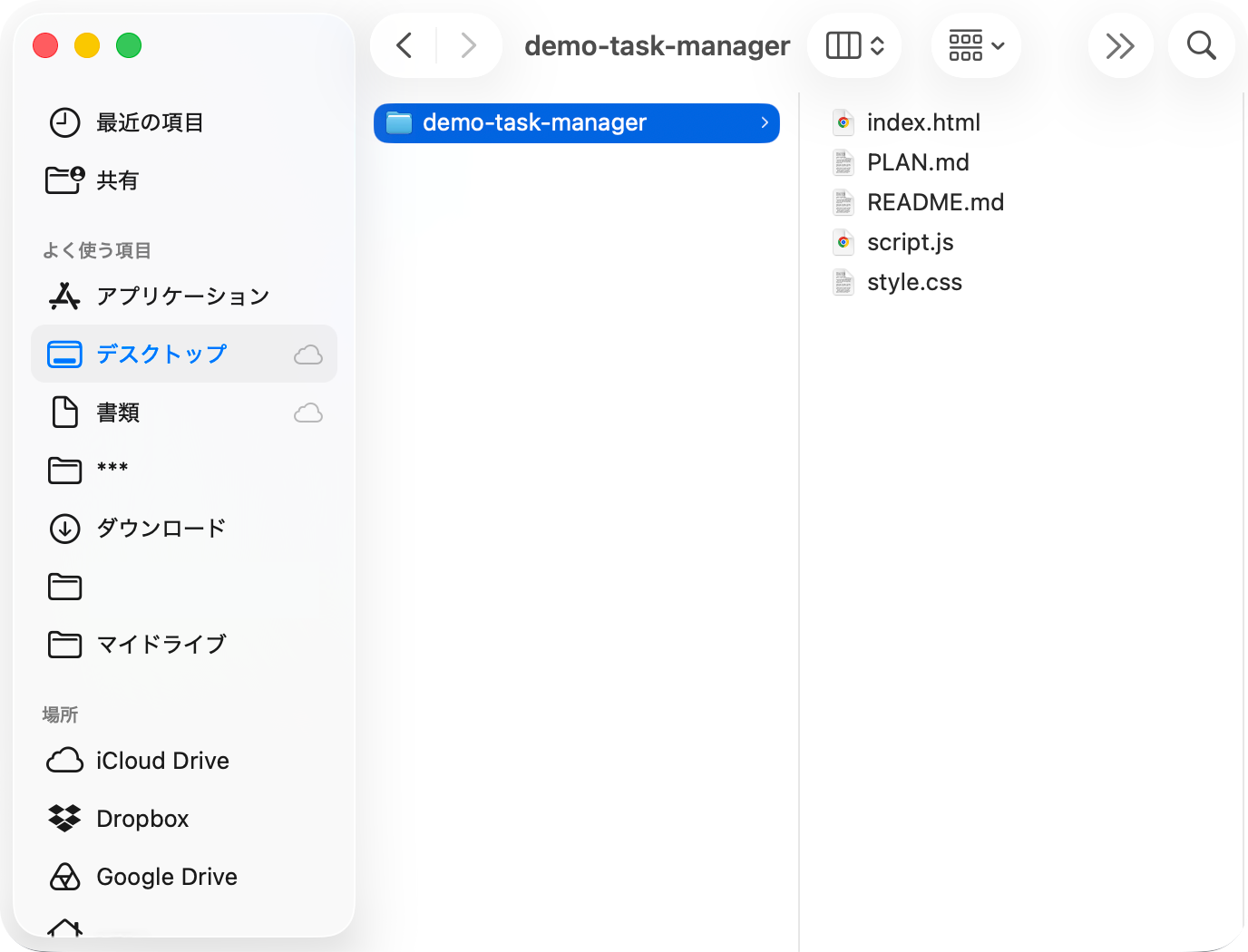Click the iCloud status icon on 書類 row
This screenshot has height=952, width=1248.
click(308, 413)
